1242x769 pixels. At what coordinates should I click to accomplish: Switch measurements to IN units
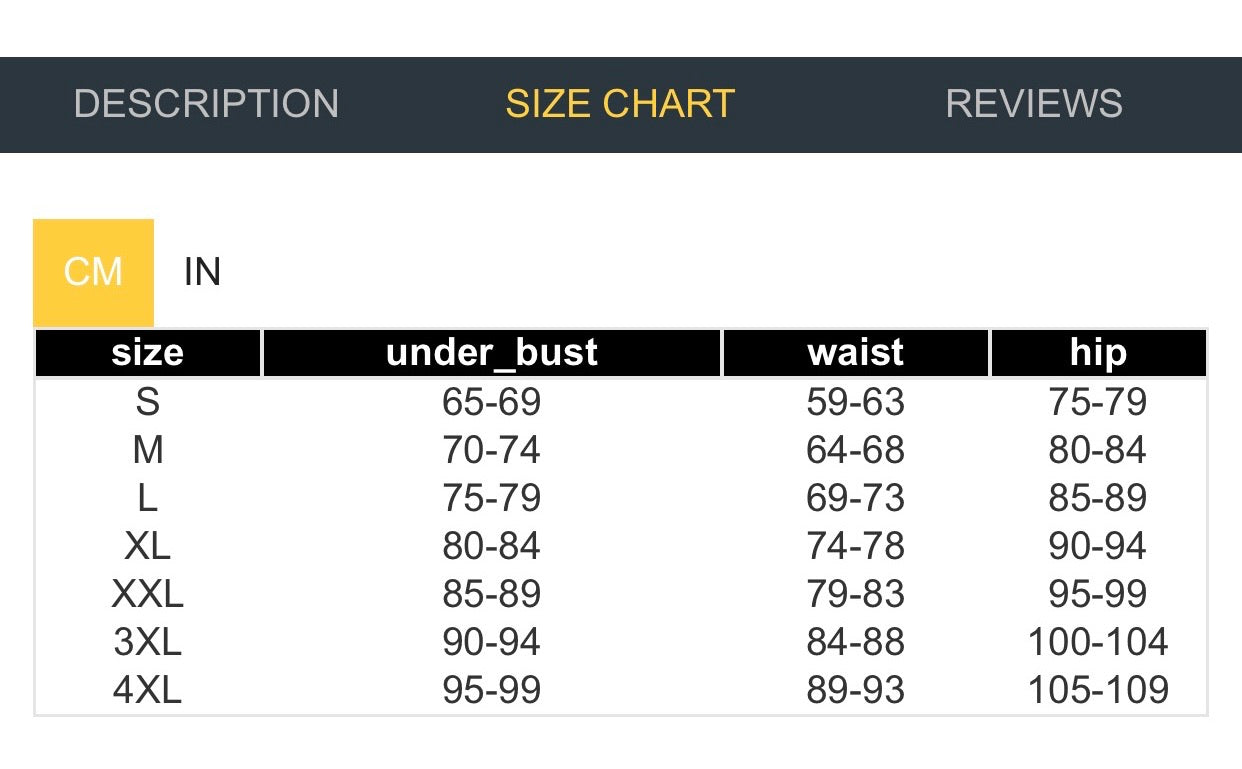(202, 272)
